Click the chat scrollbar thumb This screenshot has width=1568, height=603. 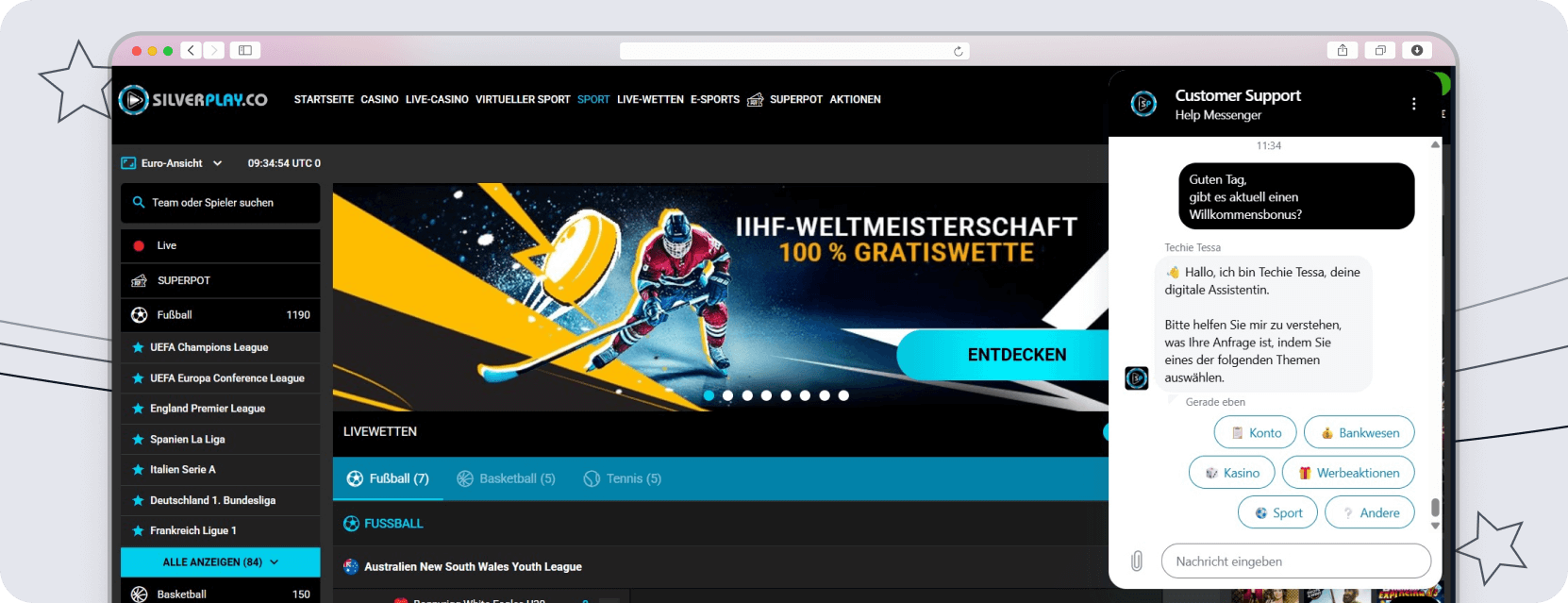tap(1435, 508)
